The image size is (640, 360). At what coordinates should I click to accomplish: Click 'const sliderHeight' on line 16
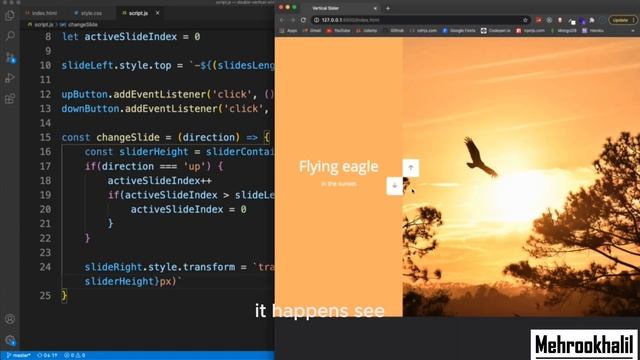(136, 152)
